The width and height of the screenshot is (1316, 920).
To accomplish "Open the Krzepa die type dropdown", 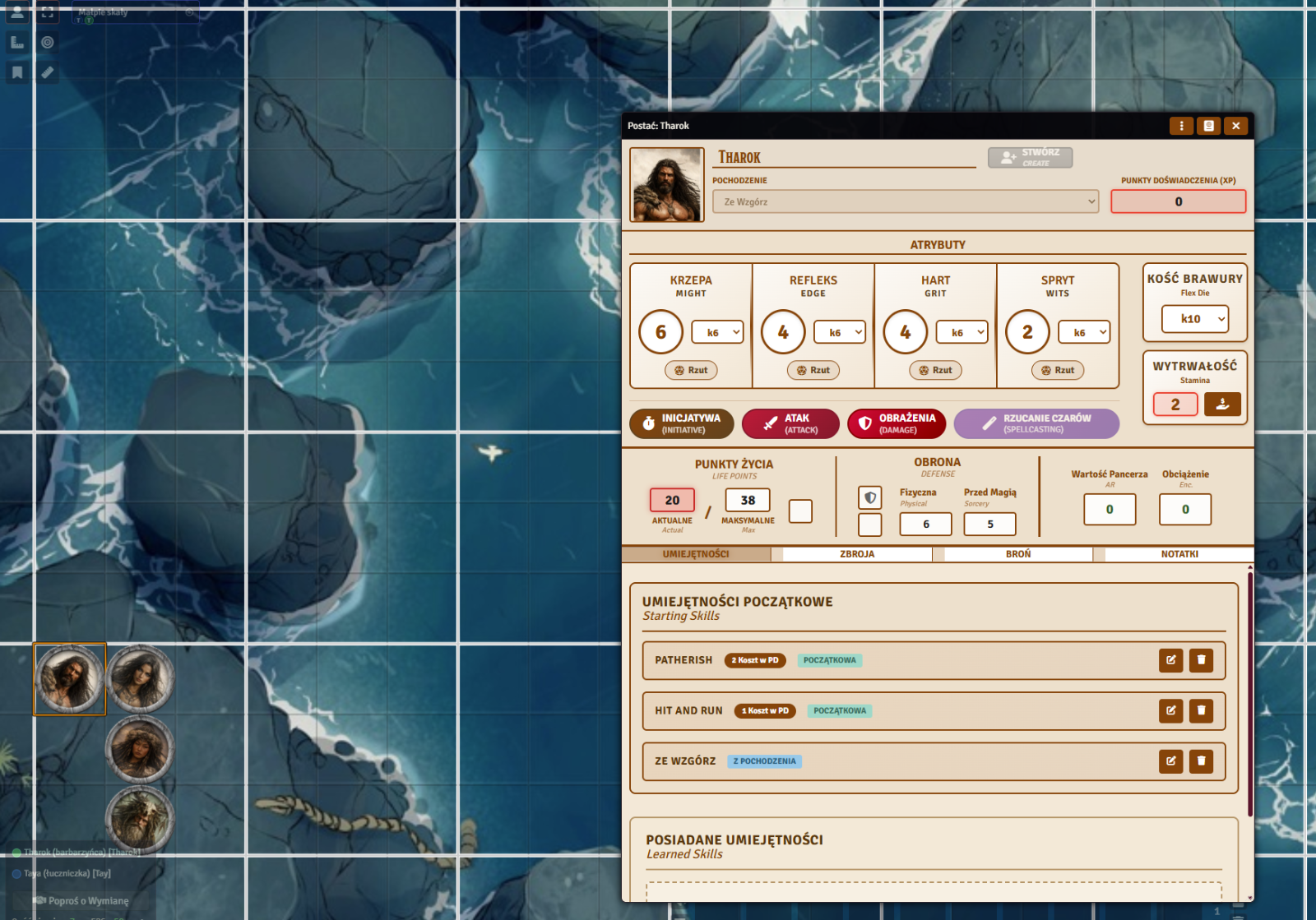I will click(717, 332).
